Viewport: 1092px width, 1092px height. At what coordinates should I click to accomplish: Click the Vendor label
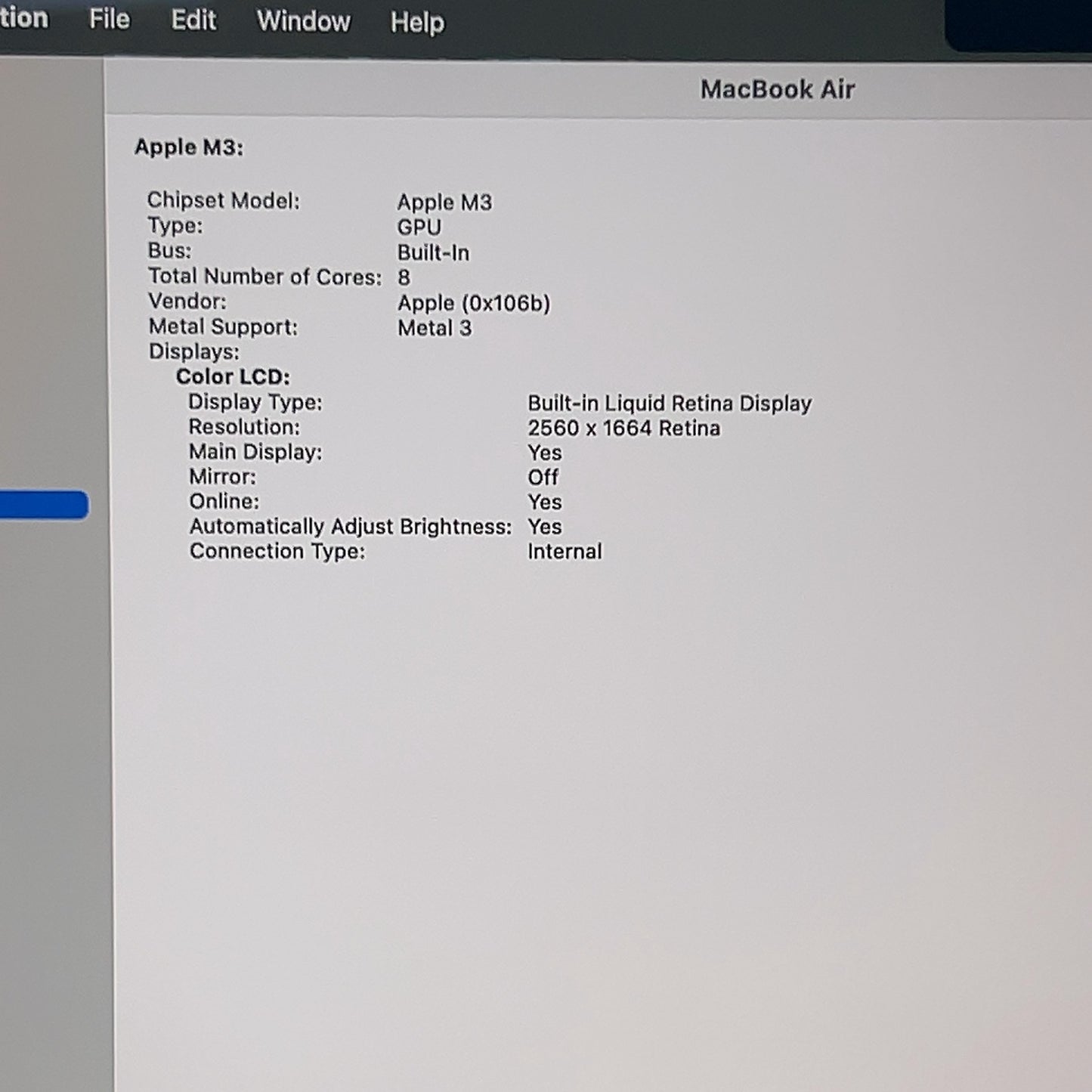187,301
